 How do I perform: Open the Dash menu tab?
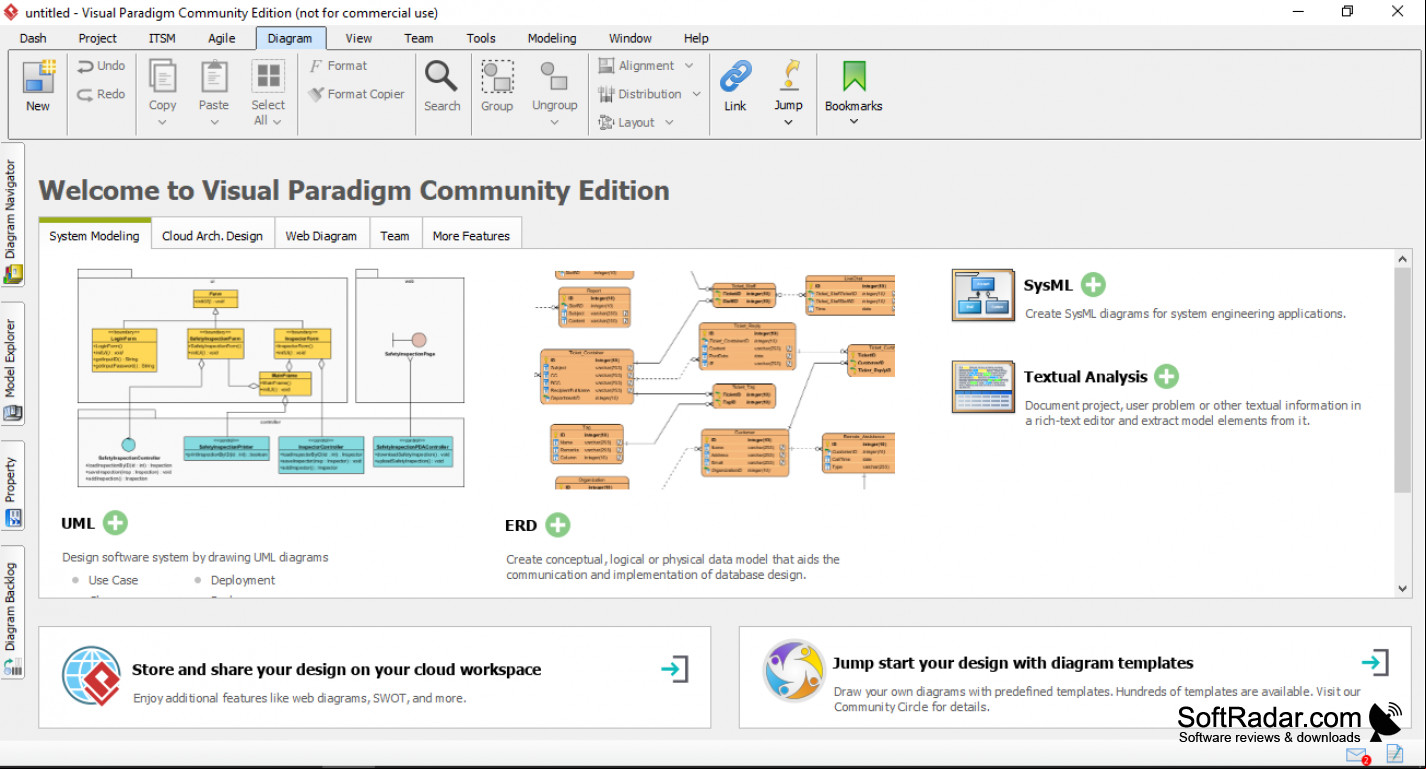(x=33, y=38)
